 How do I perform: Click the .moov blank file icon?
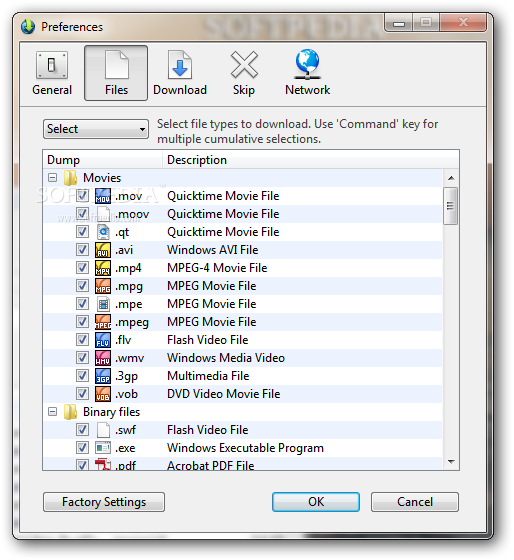click(x=103, y=214)
